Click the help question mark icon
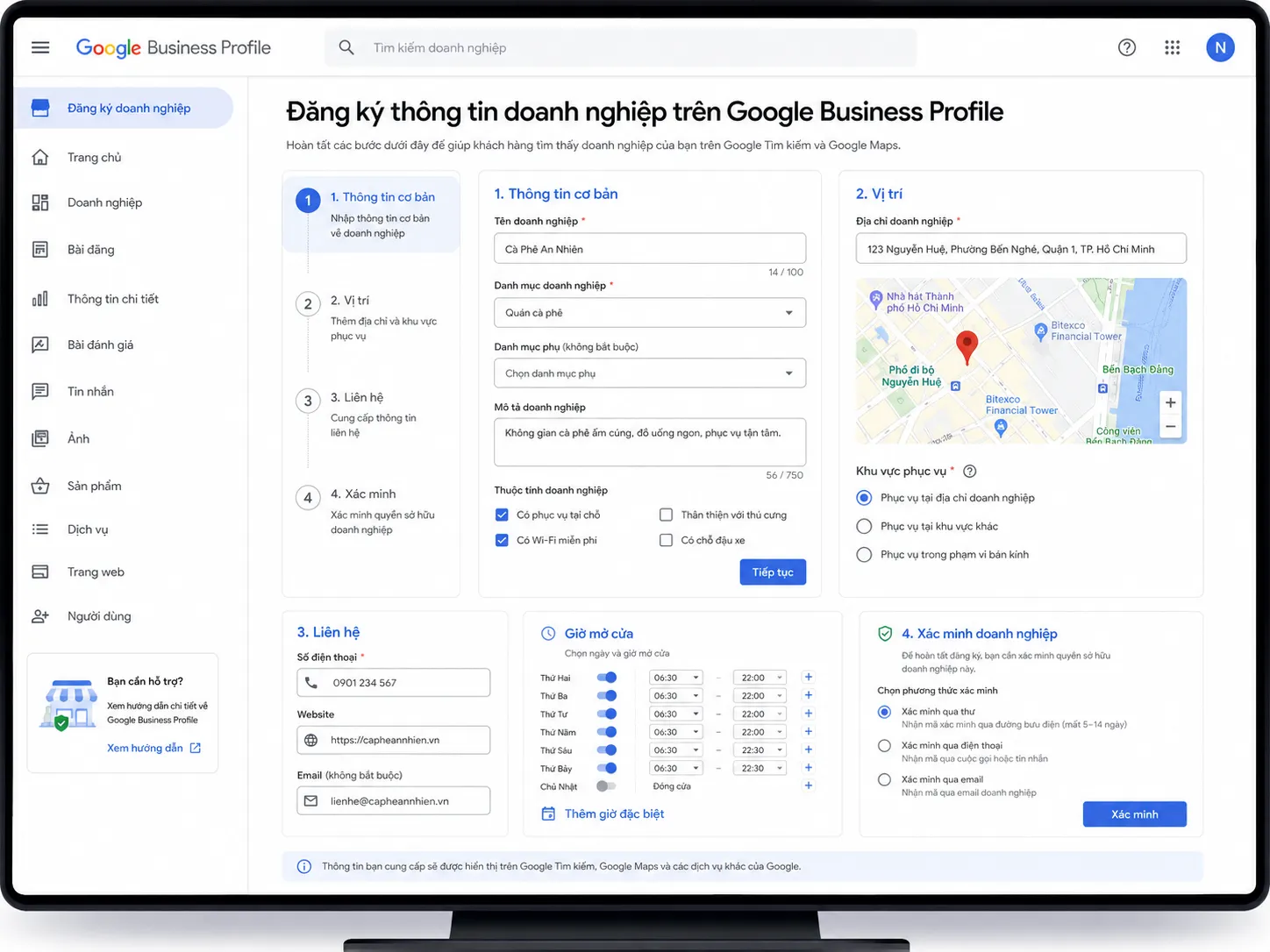The image size is (1270, 952). click(1127, 47)
